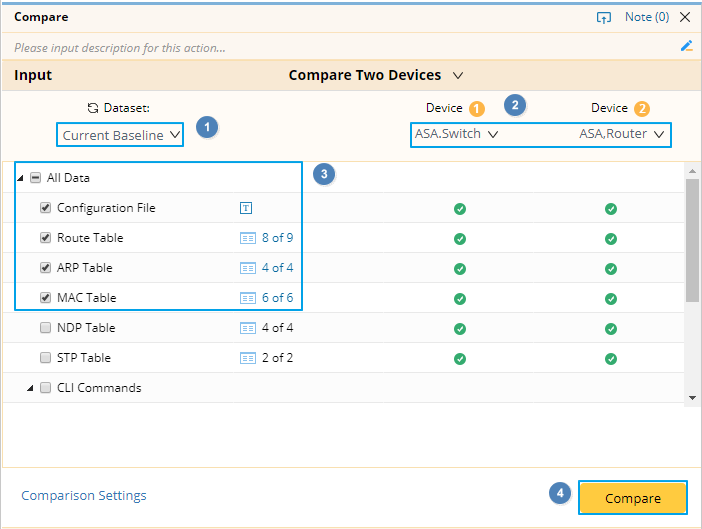702x529 pixels.
Task: Click the STP Table list icon
Action: pyautogui.click(x=248, y=358)
